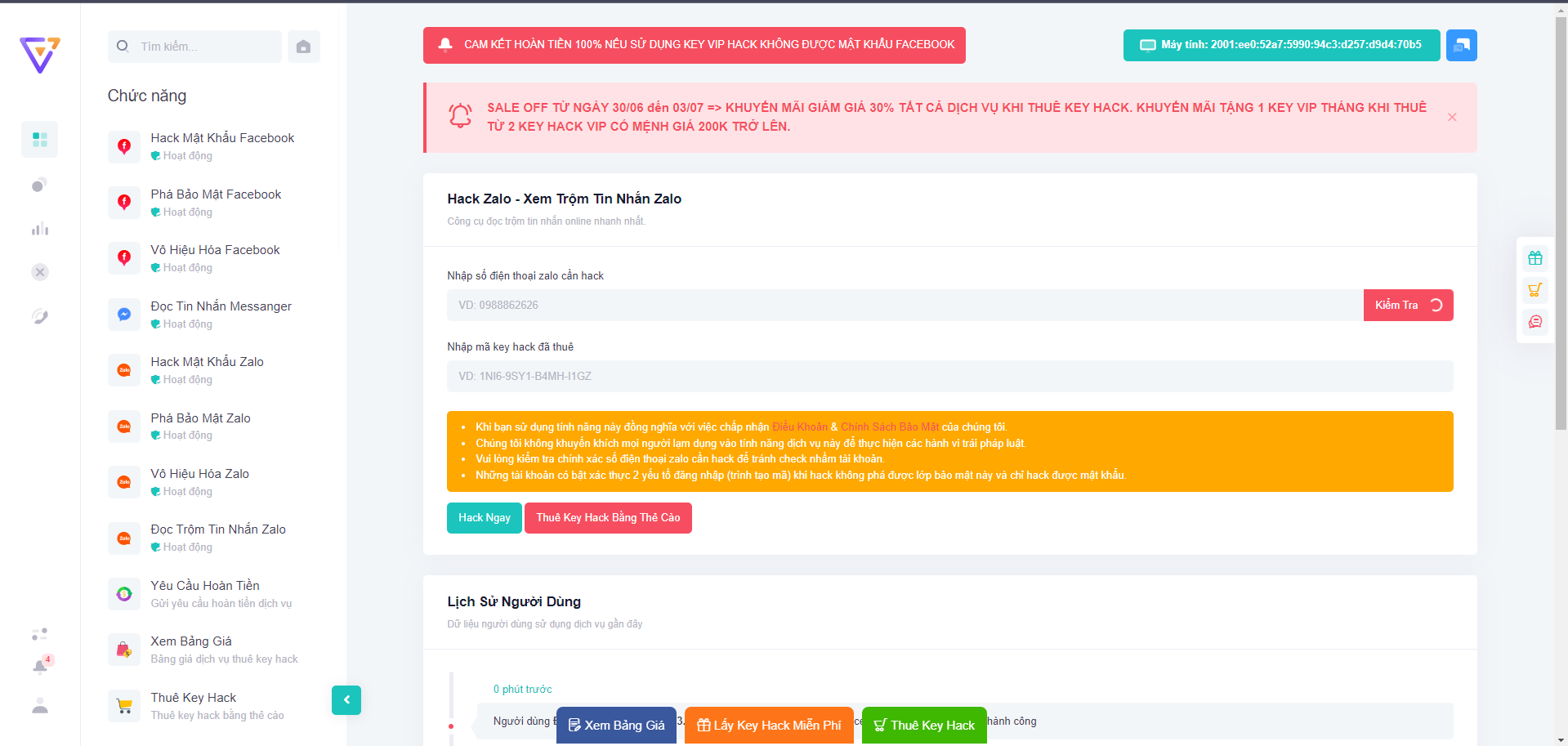Click Lấy Key Hack Miễn Phí button
The height and width of the screenshot is (746, 1568).
[769, 725]
